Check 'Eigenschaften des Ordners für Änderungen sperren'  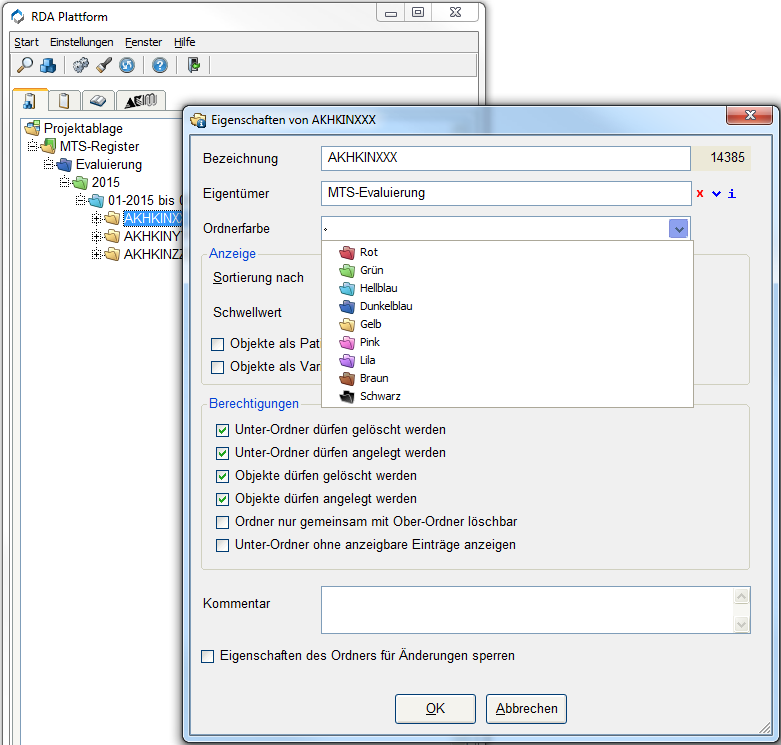coord(208,656)
